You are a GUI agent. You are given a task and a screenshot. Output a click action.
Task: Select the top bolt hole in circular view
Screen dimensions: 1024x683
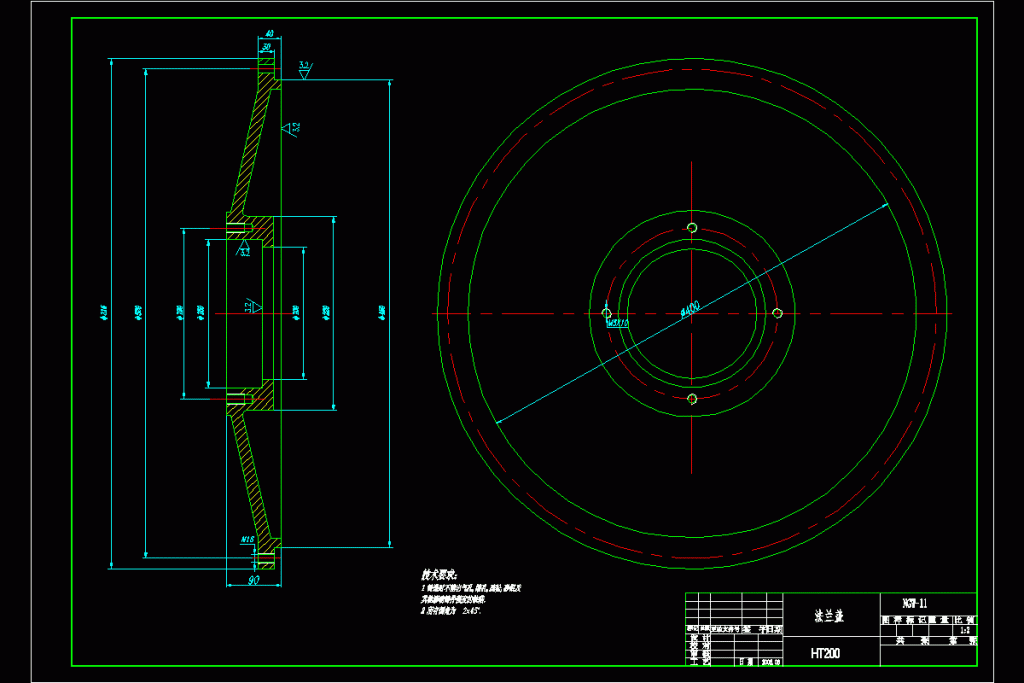pyautogui.click(x=691, y=228)
